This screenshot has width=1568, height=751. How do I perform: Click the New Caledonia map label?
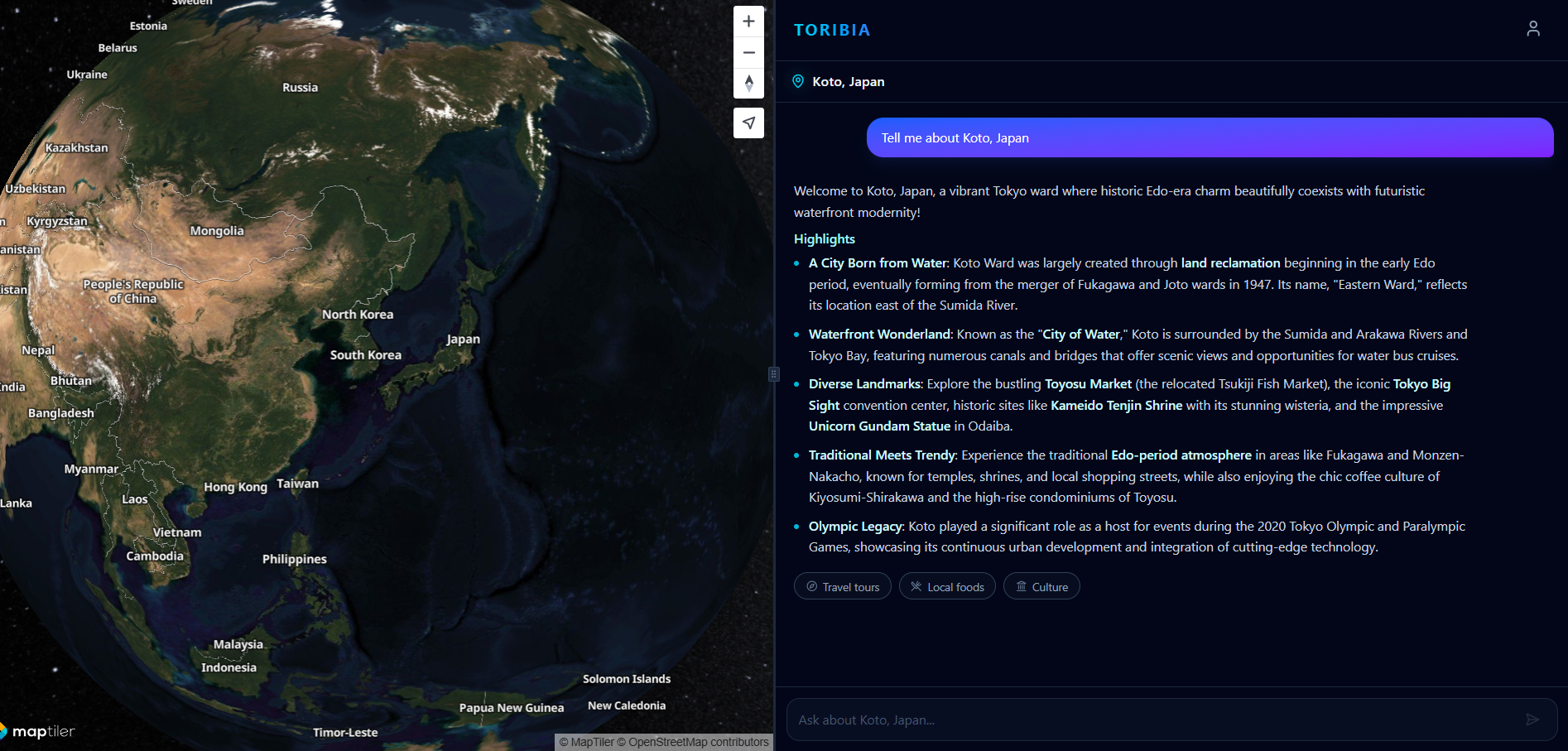[627, 705]
